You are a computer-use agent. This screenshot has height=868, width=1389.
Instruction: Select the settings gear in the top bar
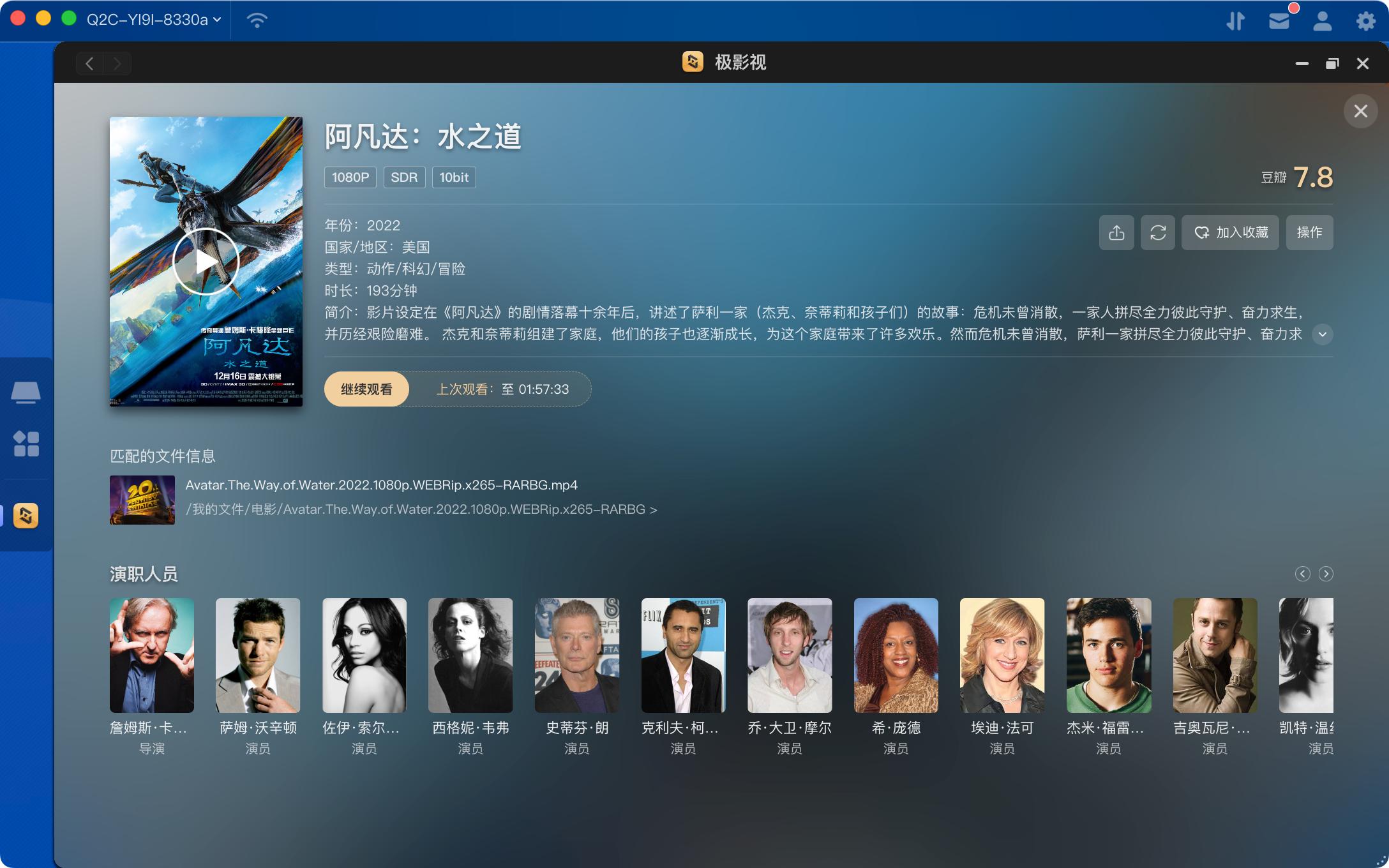tap(1366, 20)
